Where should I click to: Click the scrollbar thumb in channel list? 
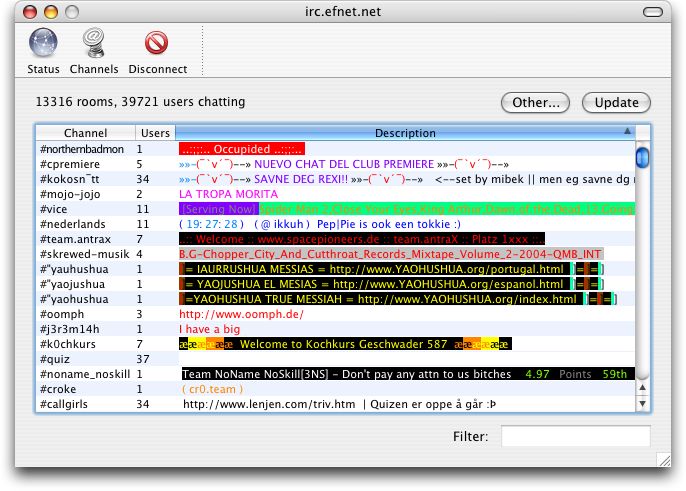[x=642, y=158]
